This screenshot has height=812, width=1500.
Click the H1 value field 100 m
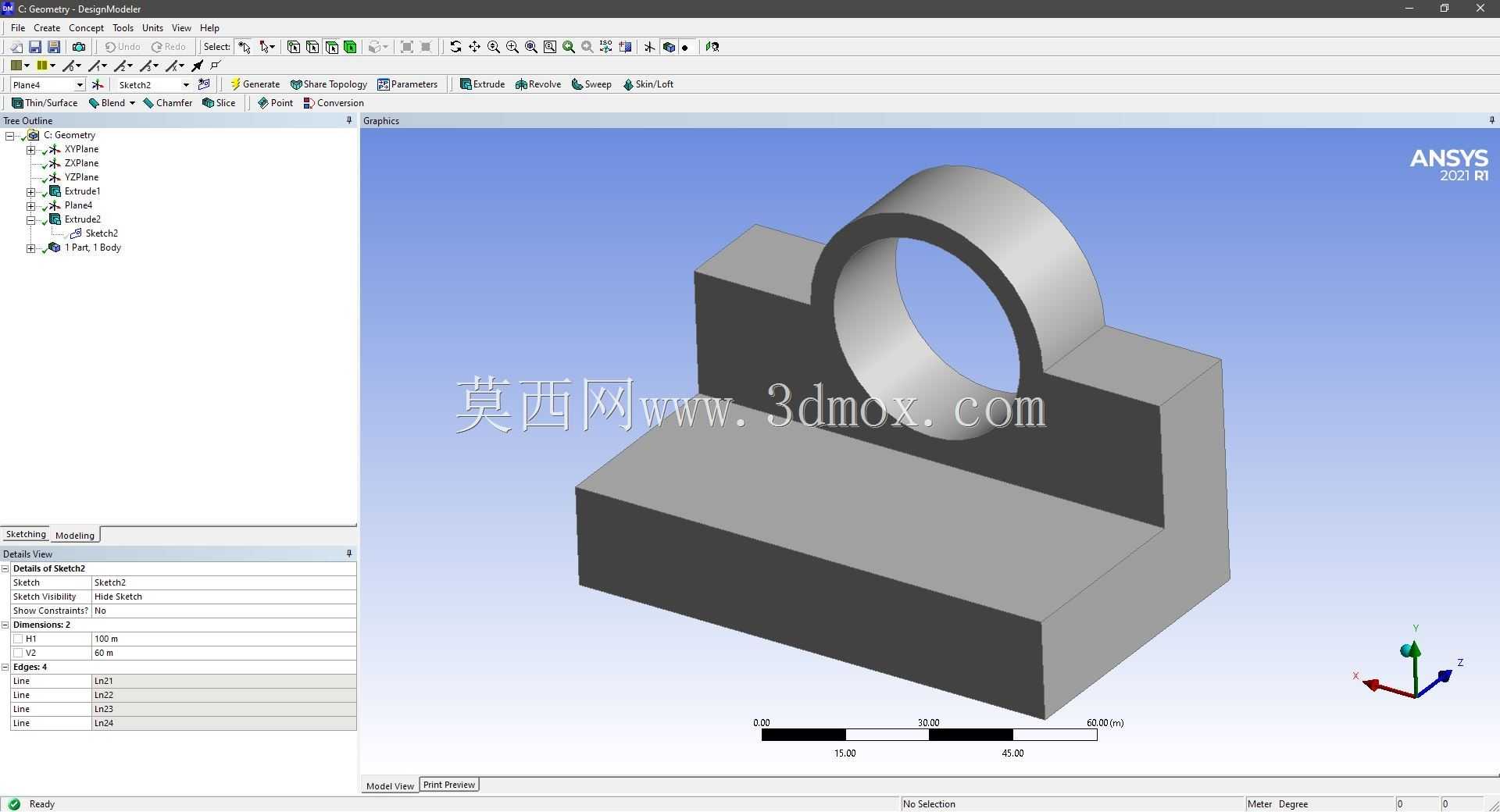pos(224,639)
